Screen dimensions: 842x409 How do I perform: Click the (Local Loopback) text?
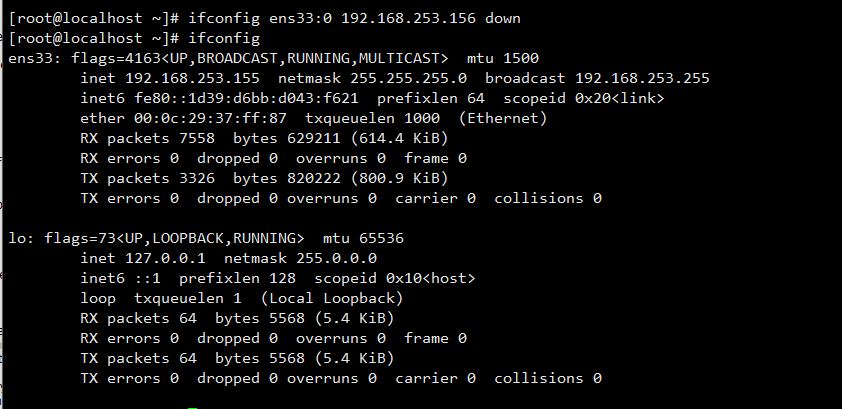[x=341, y=298]
